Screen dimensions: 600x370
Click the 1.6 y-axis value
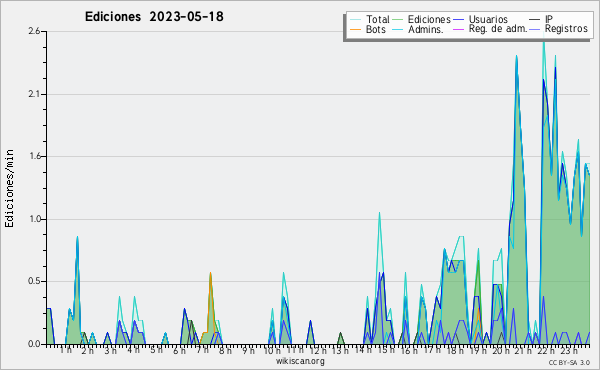tap(34, 156)
